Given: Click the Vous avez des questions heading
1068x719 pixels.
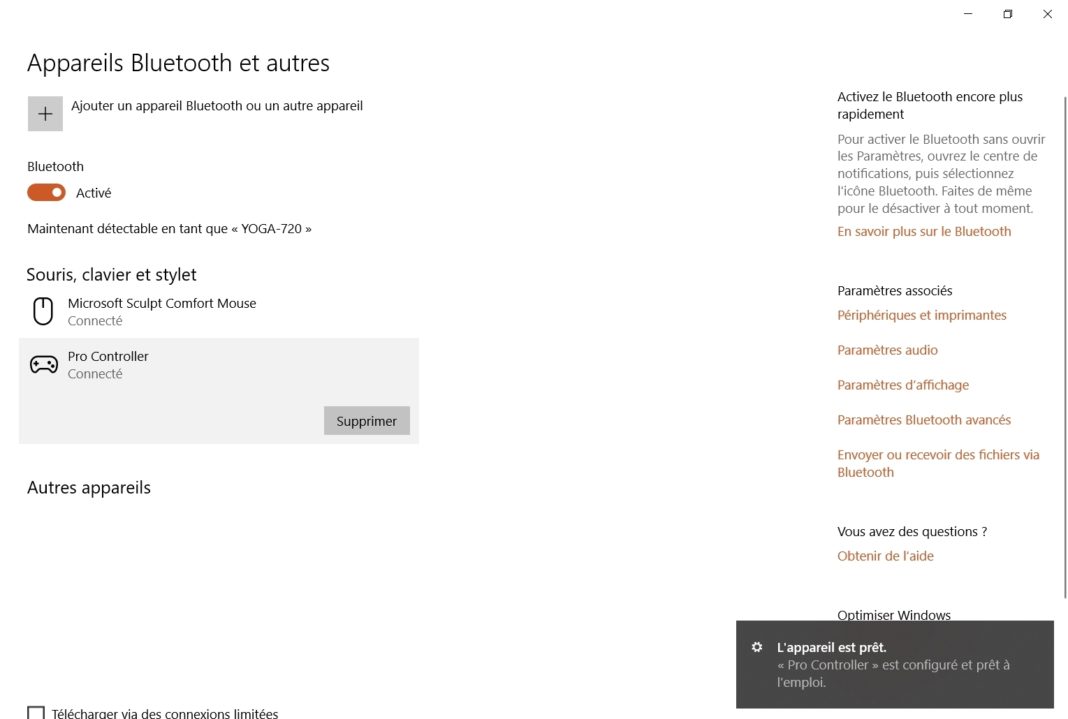Looking at the screenshot, I should pos(912,531).
